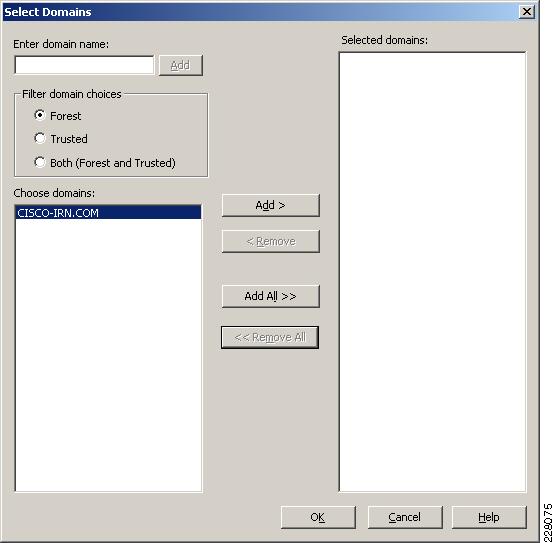Click the << Remove All button
Screen dimensions: 553x543
pos(270,337)
